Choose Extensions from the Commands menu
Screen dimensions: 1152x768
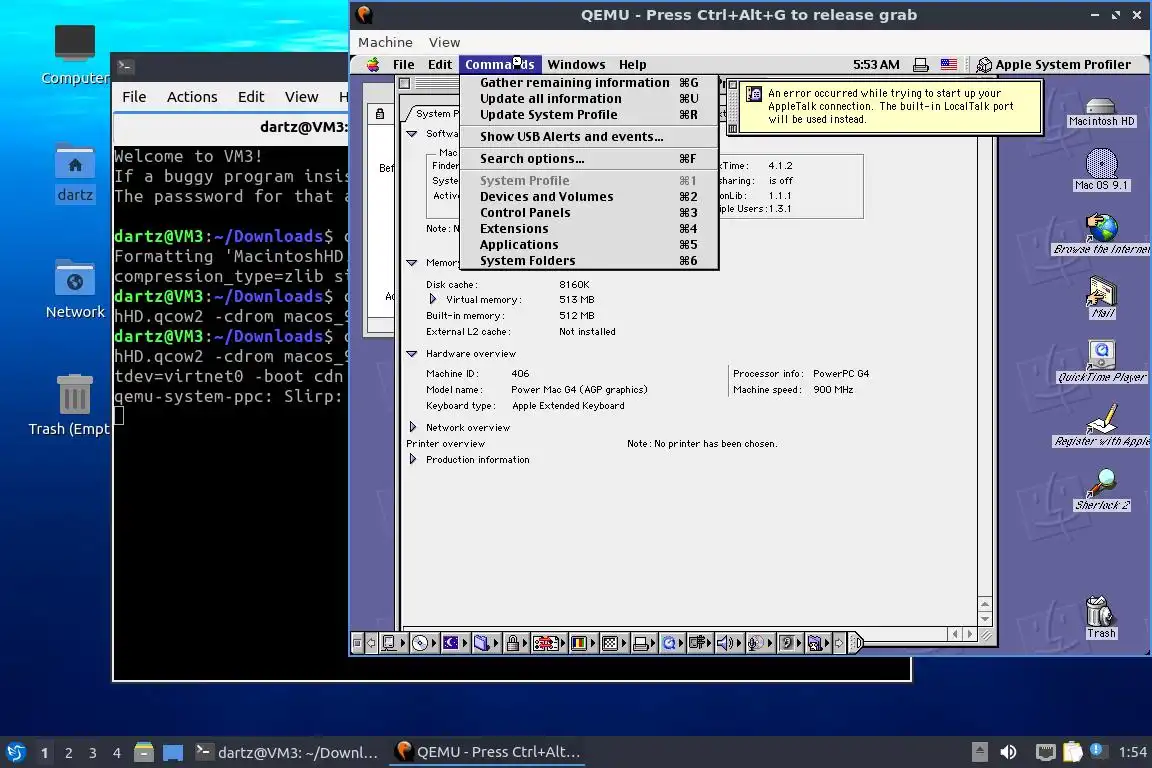[x=588, y=229]
